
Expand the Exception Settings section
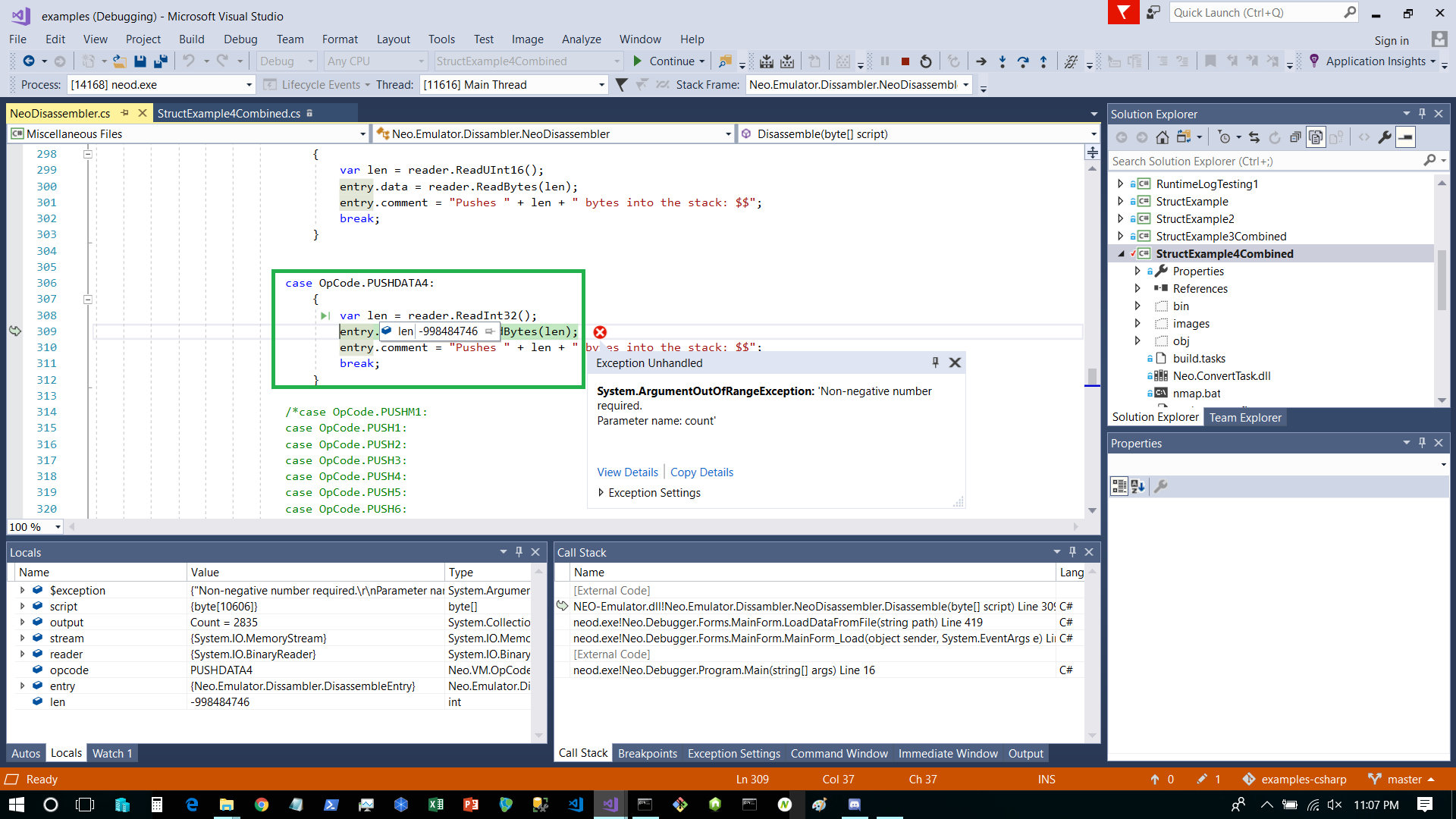(601, 493)
